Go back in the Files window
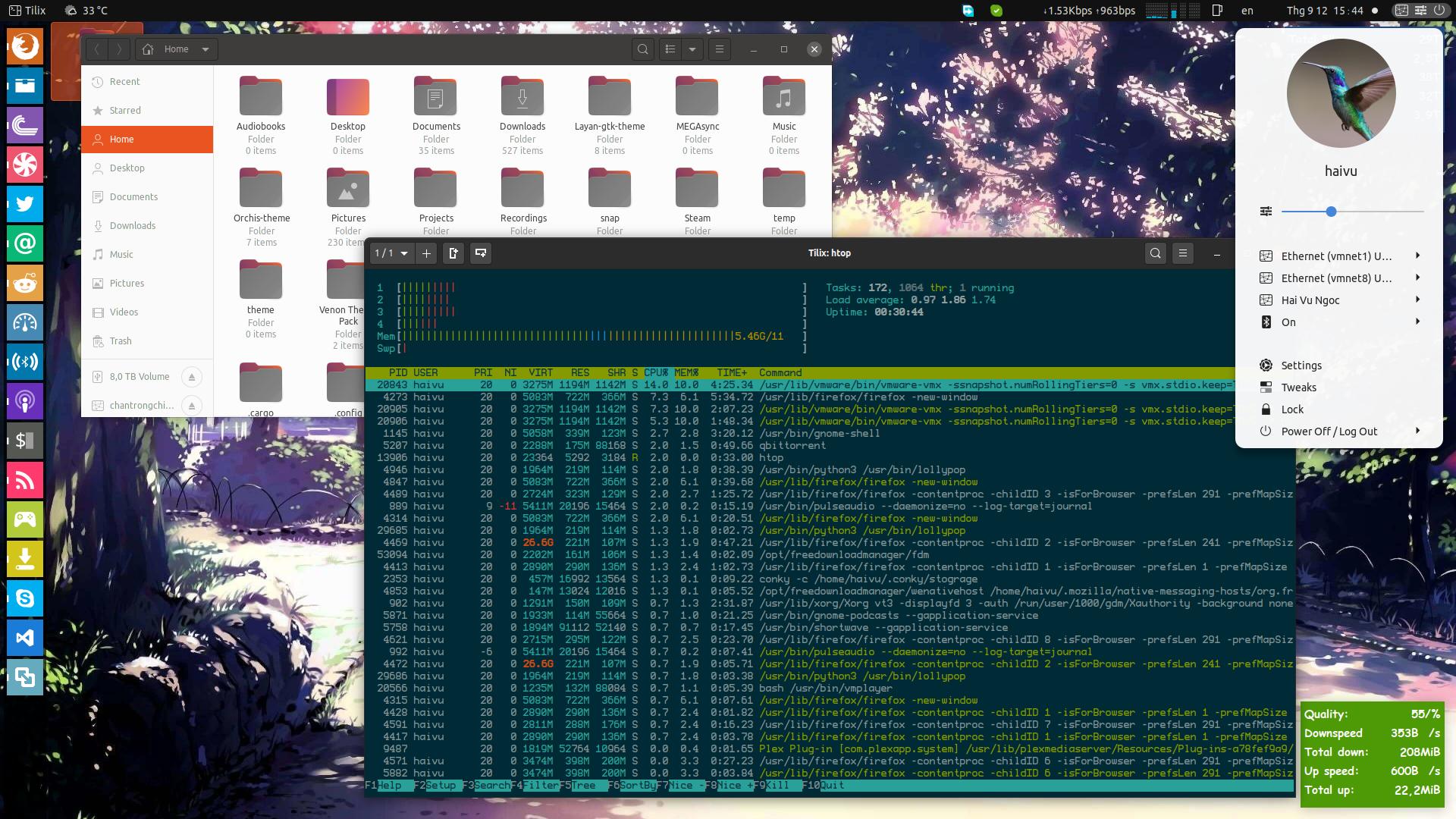The height and width of the screenshot is (819, 1456). [x=97, y=49]
